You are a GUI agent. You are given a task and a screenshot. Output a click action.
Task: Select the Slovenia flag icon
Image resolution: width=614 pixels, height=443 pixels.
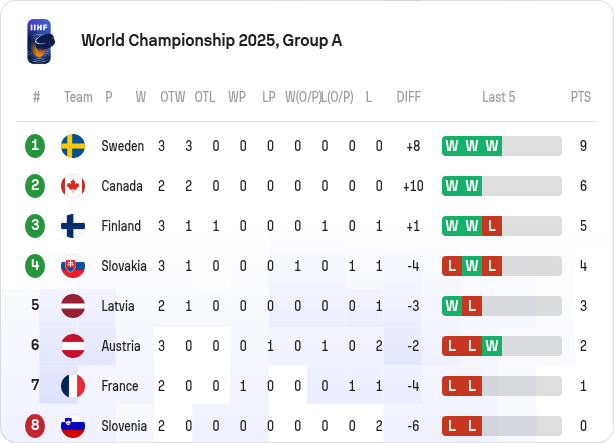[x=73, y=426]
